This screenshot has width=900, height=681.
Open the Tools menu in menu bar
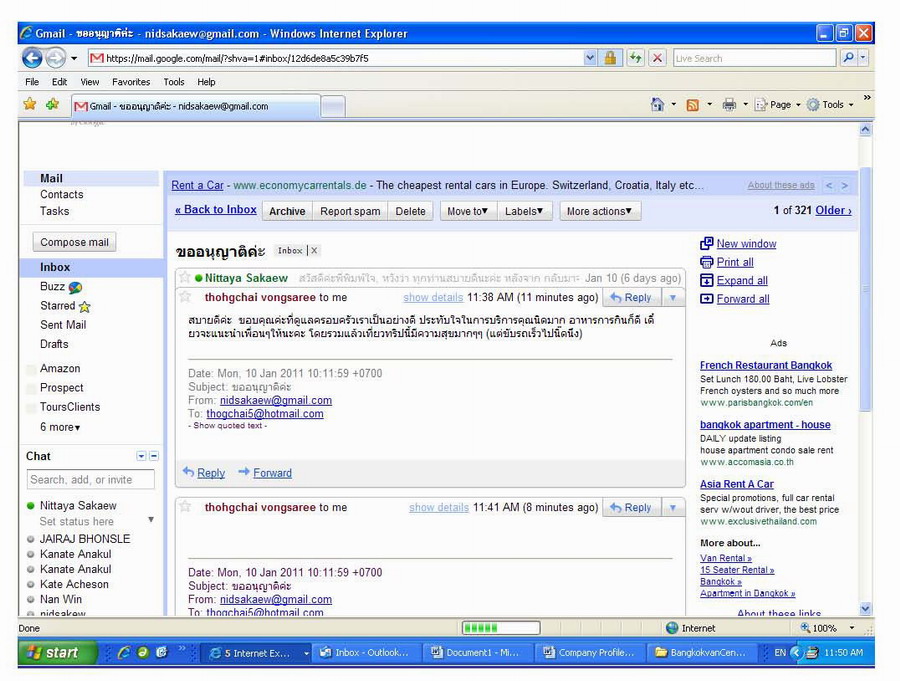click(173, 82)
